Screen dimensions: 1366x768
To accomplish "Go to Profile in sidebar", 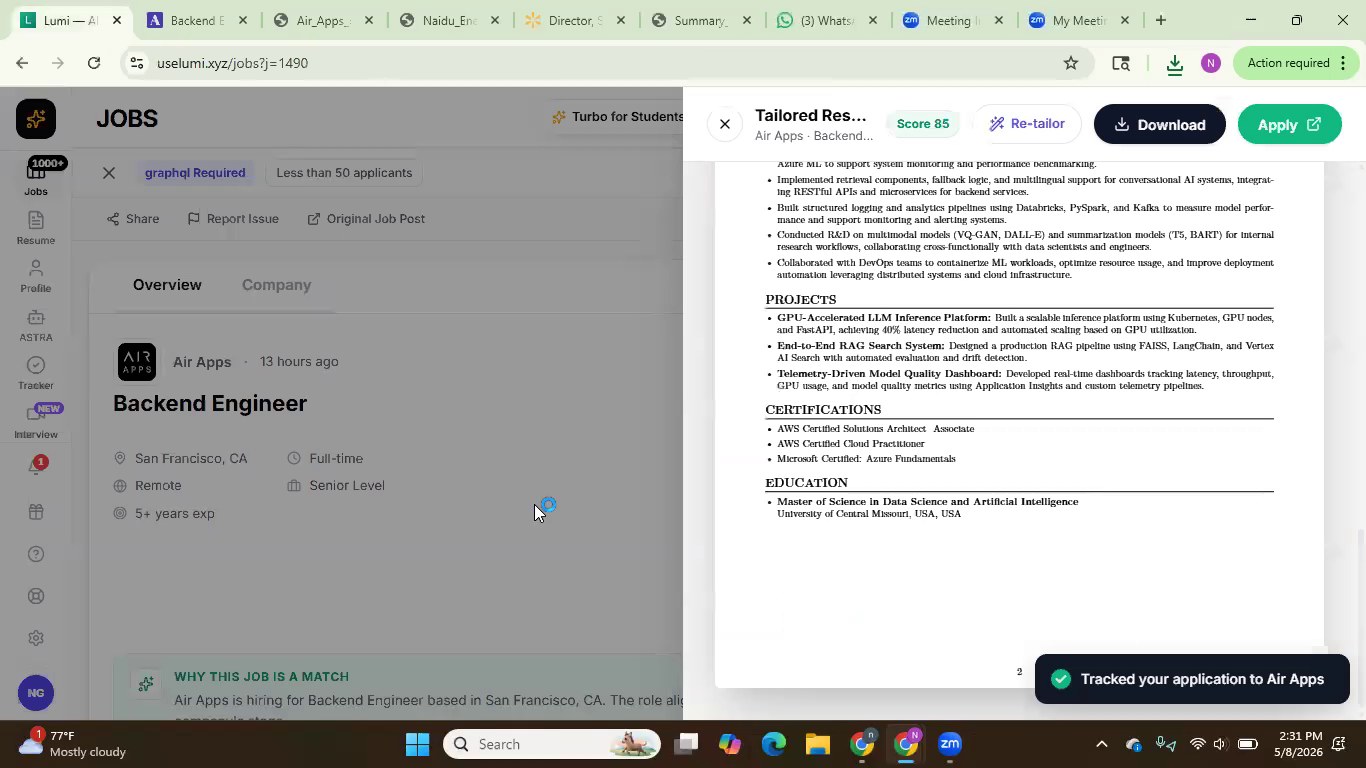I will 36,277.
